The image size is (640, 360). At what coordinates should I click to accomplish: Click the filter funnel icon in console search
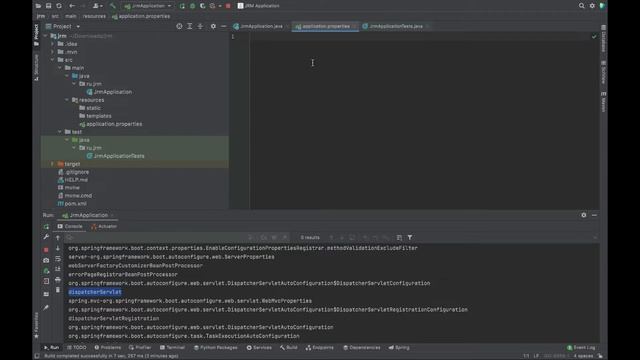[410, 237]
